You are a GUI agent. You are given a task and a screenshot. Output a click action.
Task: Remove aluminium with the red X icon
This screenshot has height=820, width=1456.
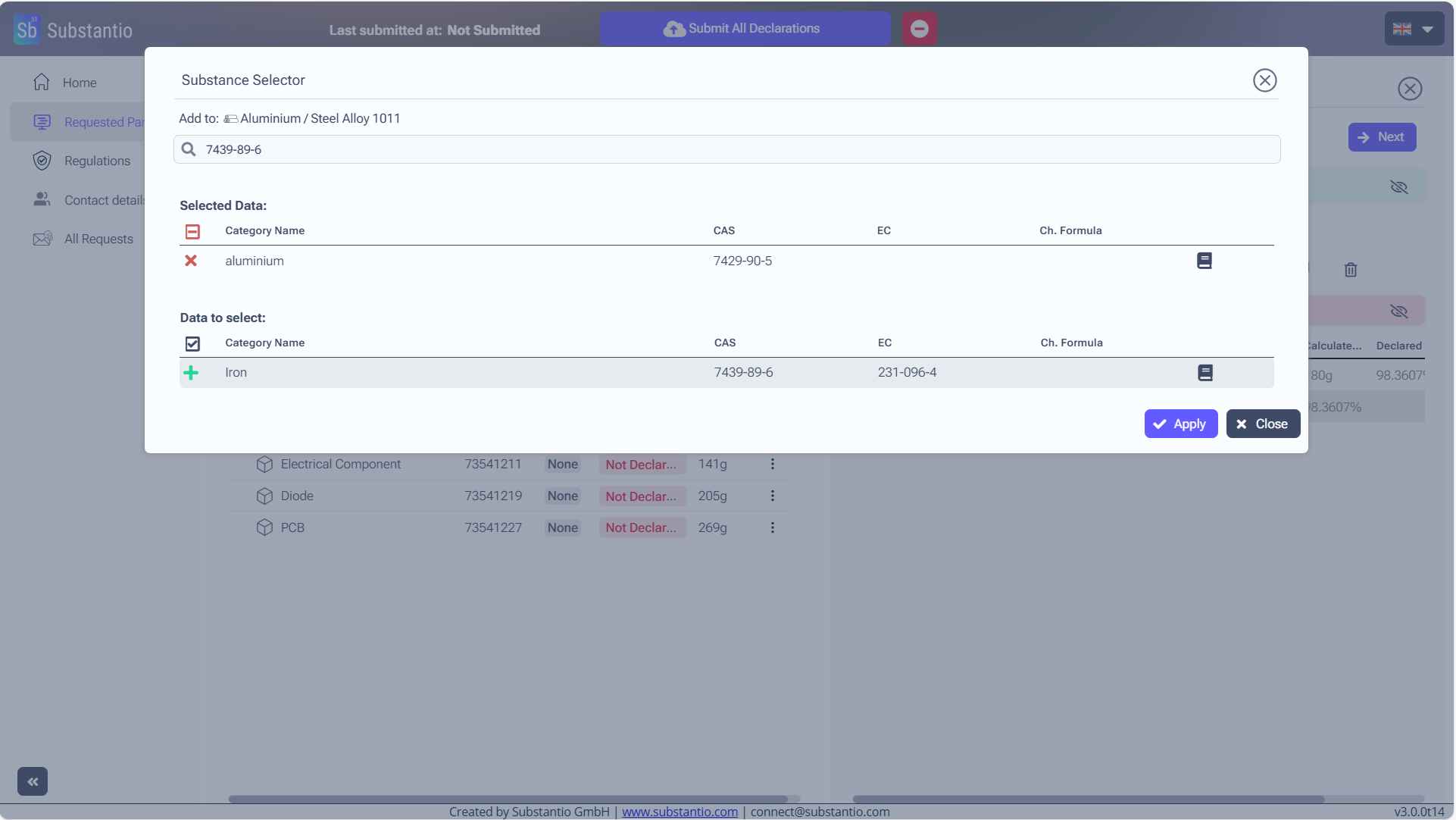coord(191,261)
